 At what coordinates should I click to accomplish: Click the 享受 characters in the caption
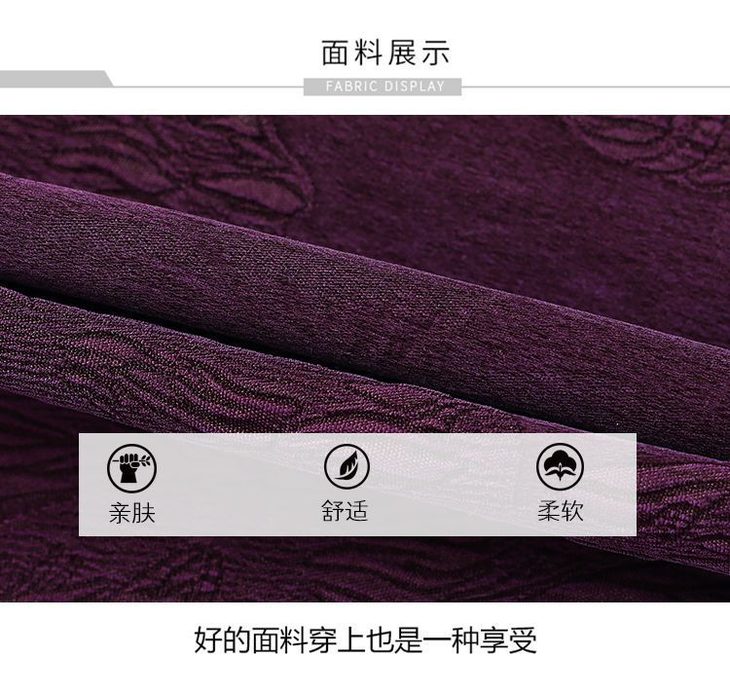point(508,640)
